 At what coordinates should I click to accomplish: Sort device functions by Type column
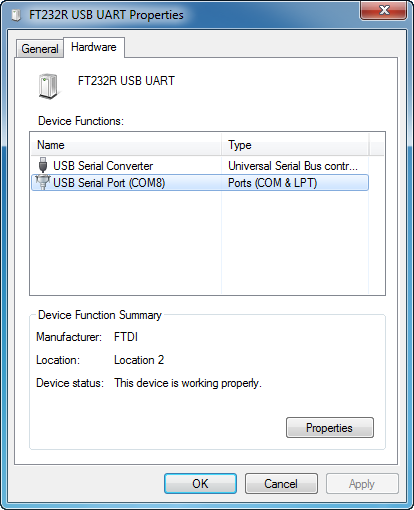[x=295, y=145]
